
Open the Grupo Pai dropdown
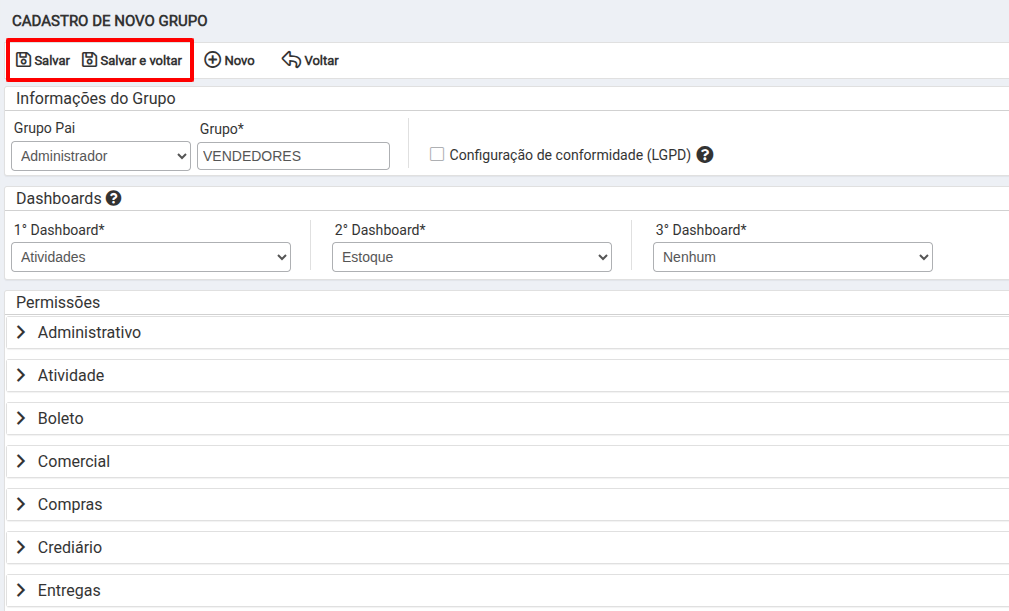(x=101, y=156)
